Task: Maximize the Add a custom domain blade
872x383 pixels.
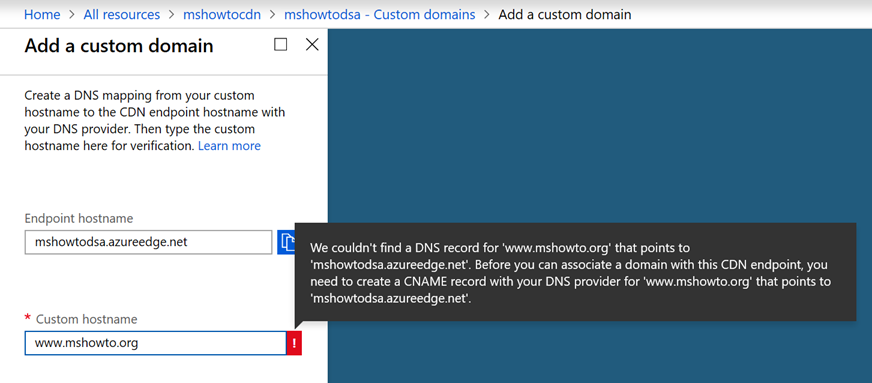Action: 281,44
